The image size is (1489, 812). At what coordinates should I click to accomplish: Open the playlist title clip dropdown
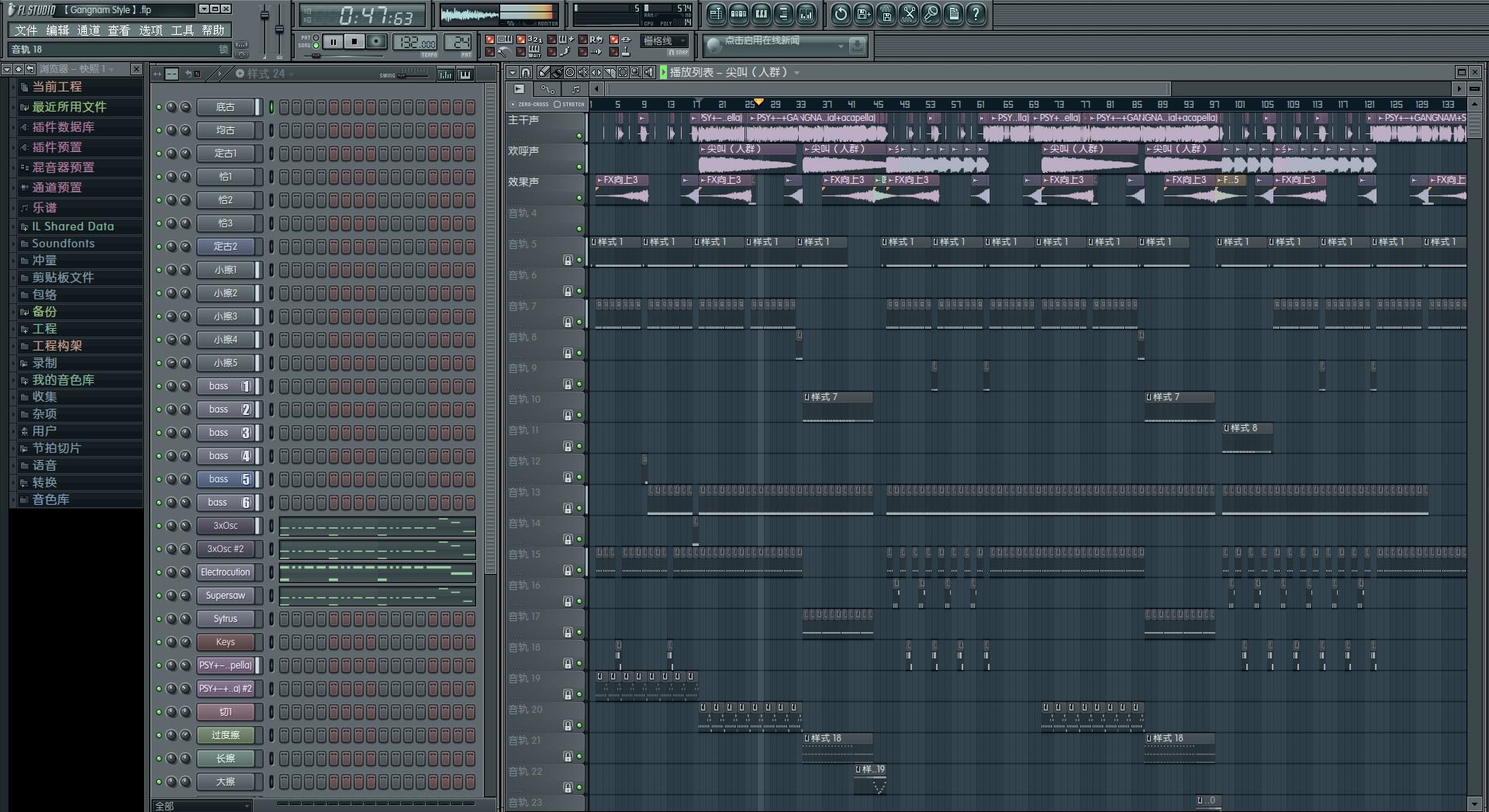[x=796, y=72]
